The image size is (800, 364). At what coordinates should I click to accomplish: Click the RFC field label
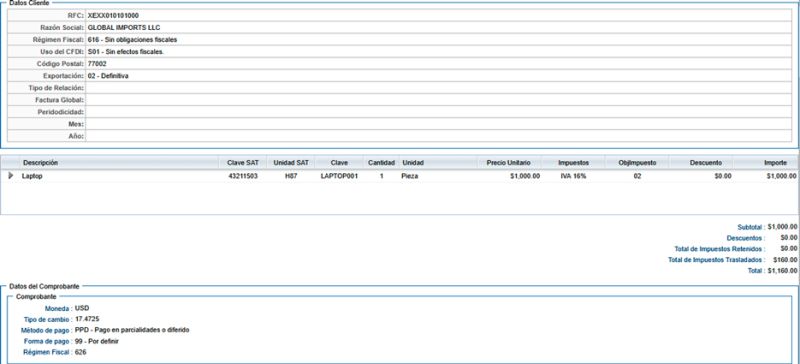[76, 16]
